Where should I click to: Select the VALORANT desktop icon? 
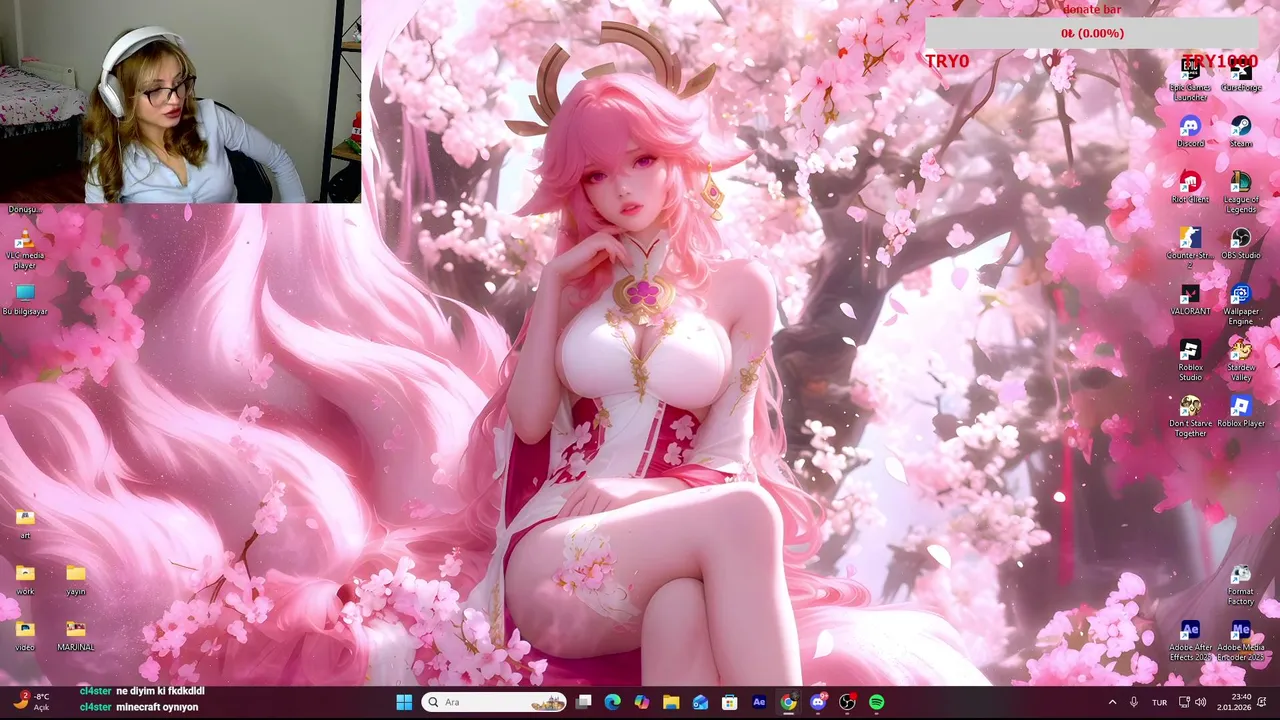coord(1190,300)
